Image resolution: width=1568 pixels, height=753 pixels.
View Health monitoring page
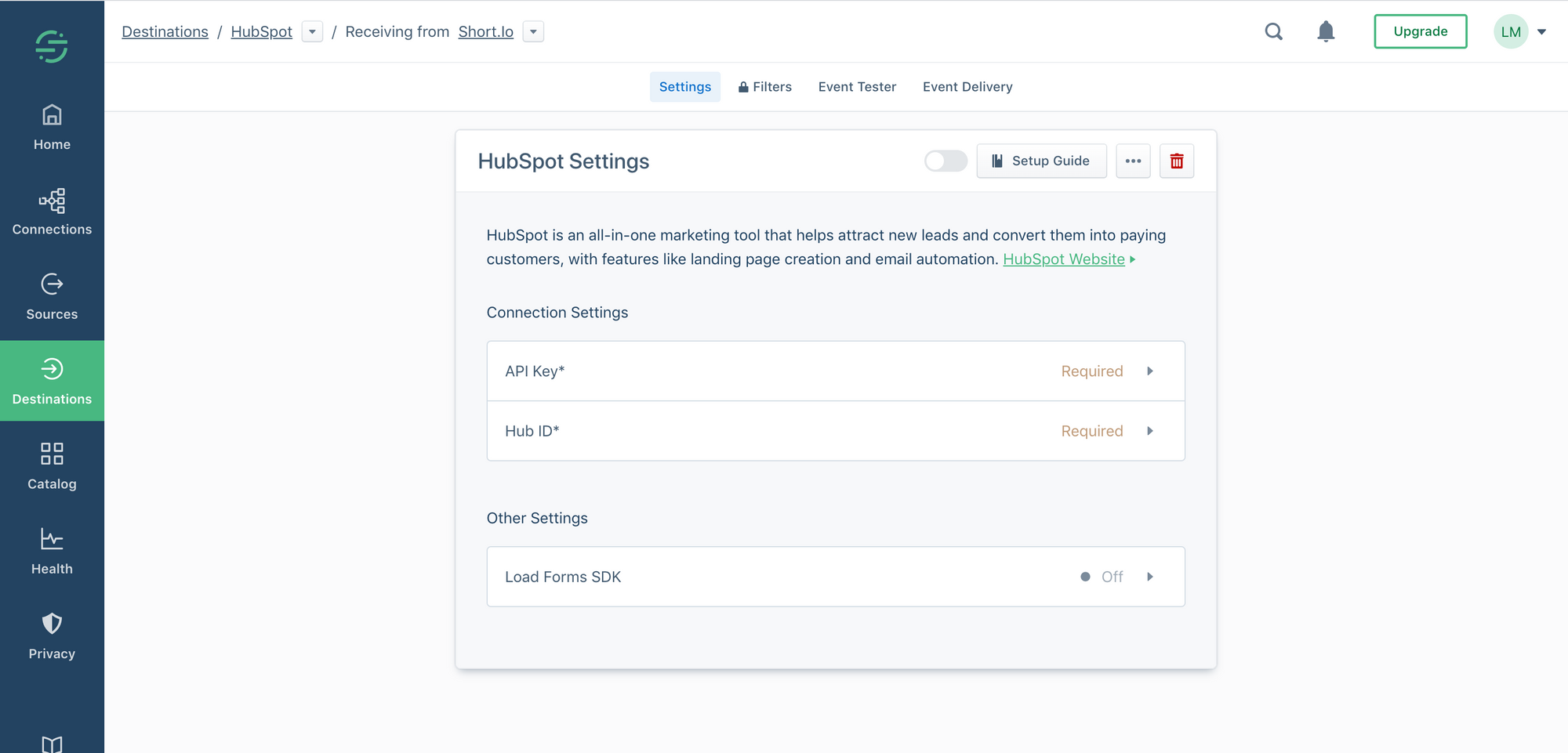(x=52, y=550)
